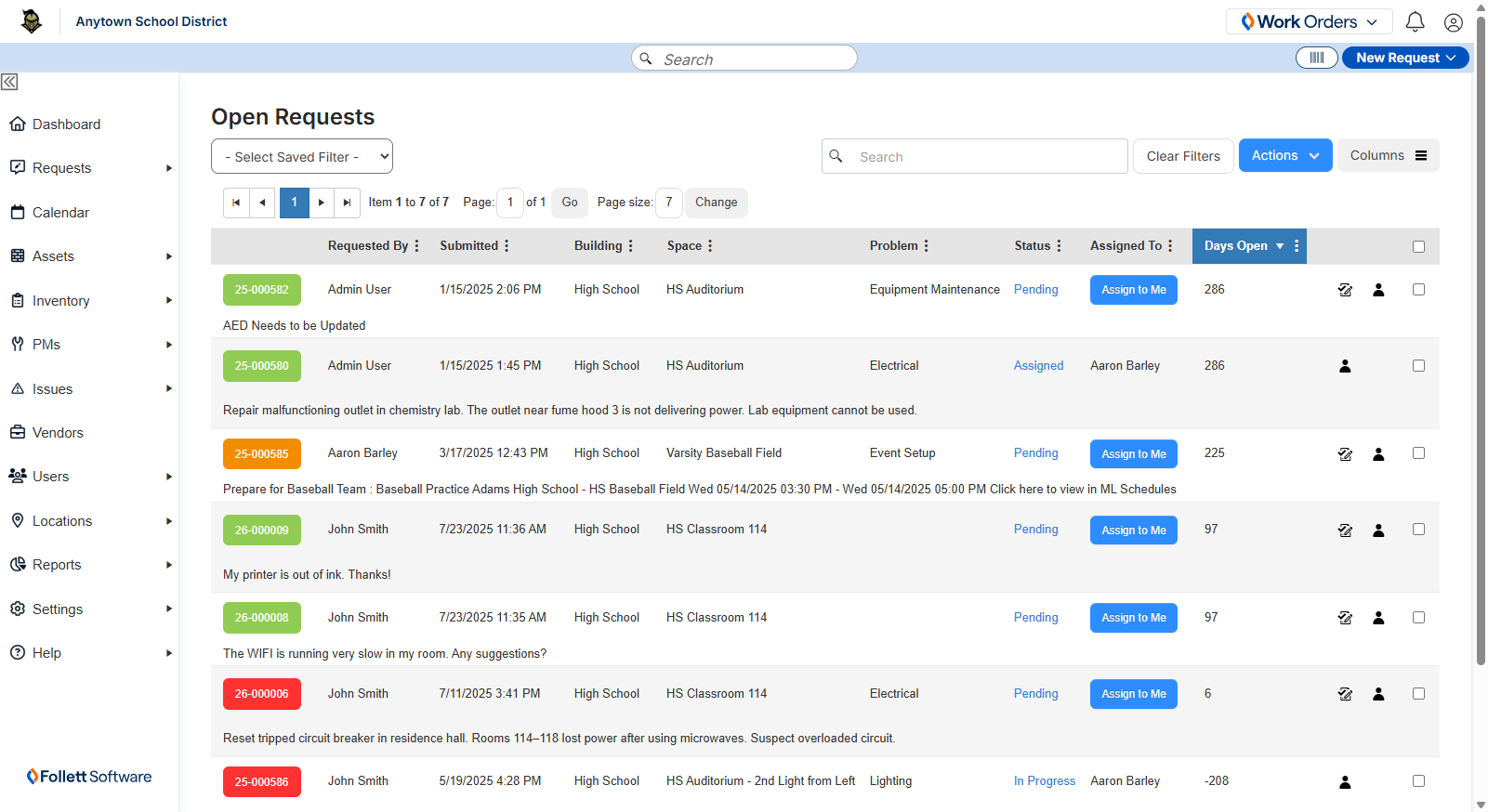Check the box for request 25-000585

coord(1418,452)
